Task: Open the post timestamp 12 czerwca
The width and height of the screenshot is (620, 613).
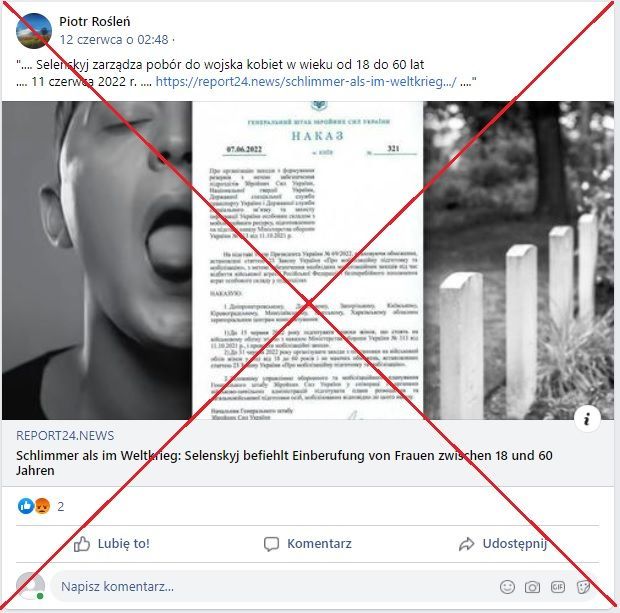Action: point(114,40)
